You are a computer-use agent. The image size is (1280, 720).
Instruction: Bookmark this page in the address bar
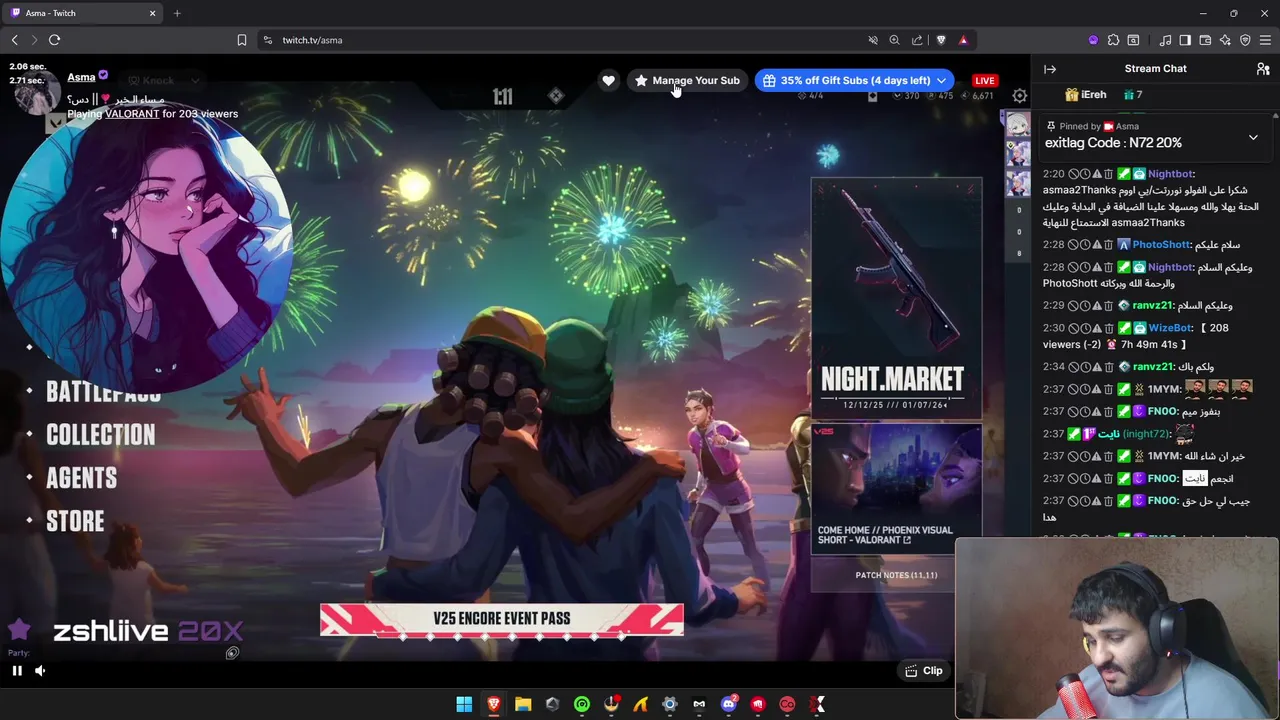[241, 40]
